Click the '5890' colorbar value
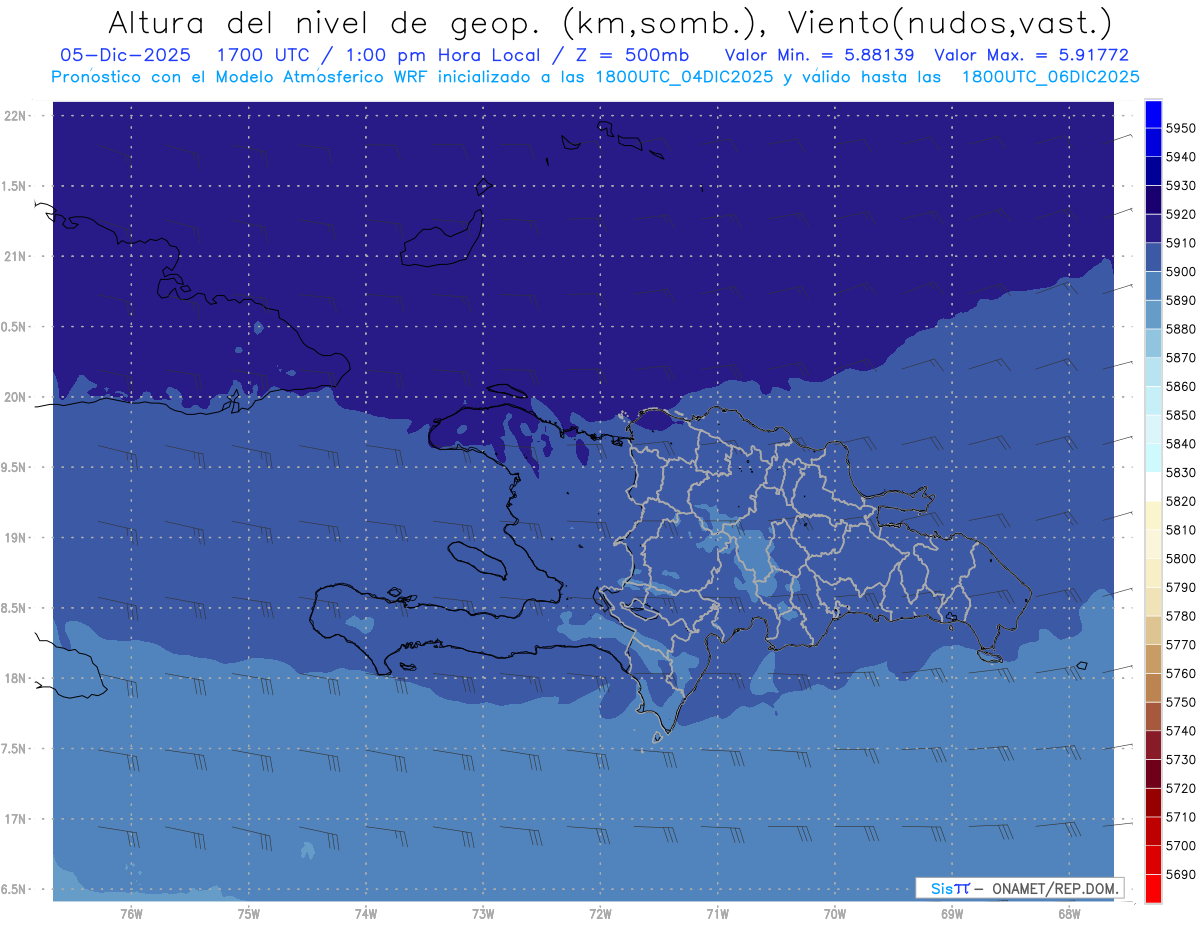Viewport: 1200px width, 927px height. pos(1181,300)
